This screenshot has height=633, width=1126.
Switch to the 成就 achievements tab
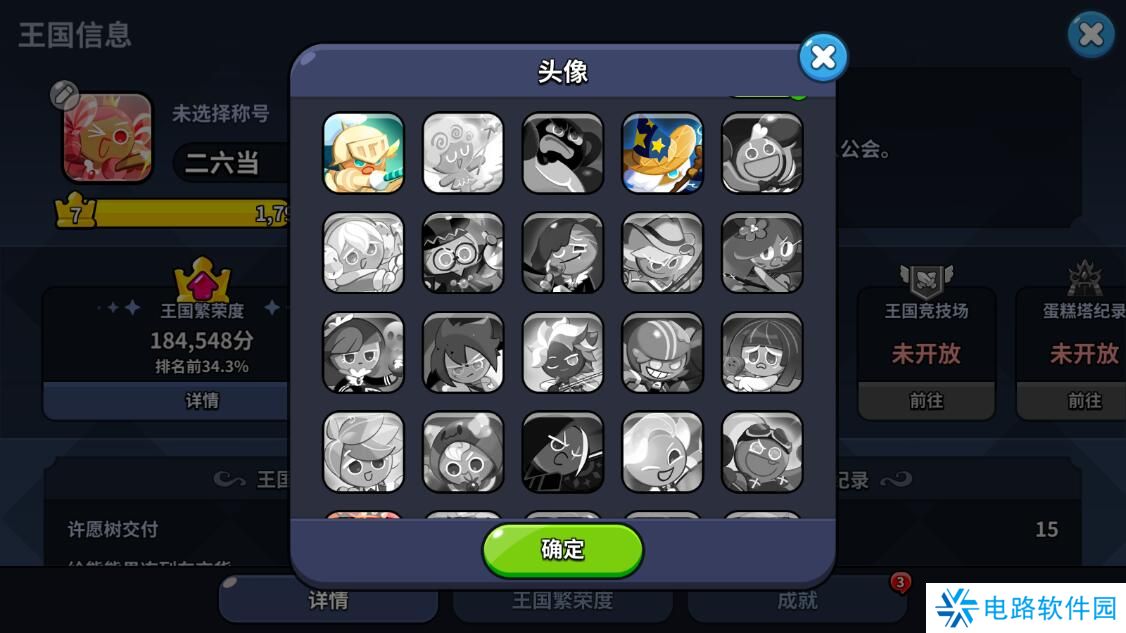click(x=797, y=601)
